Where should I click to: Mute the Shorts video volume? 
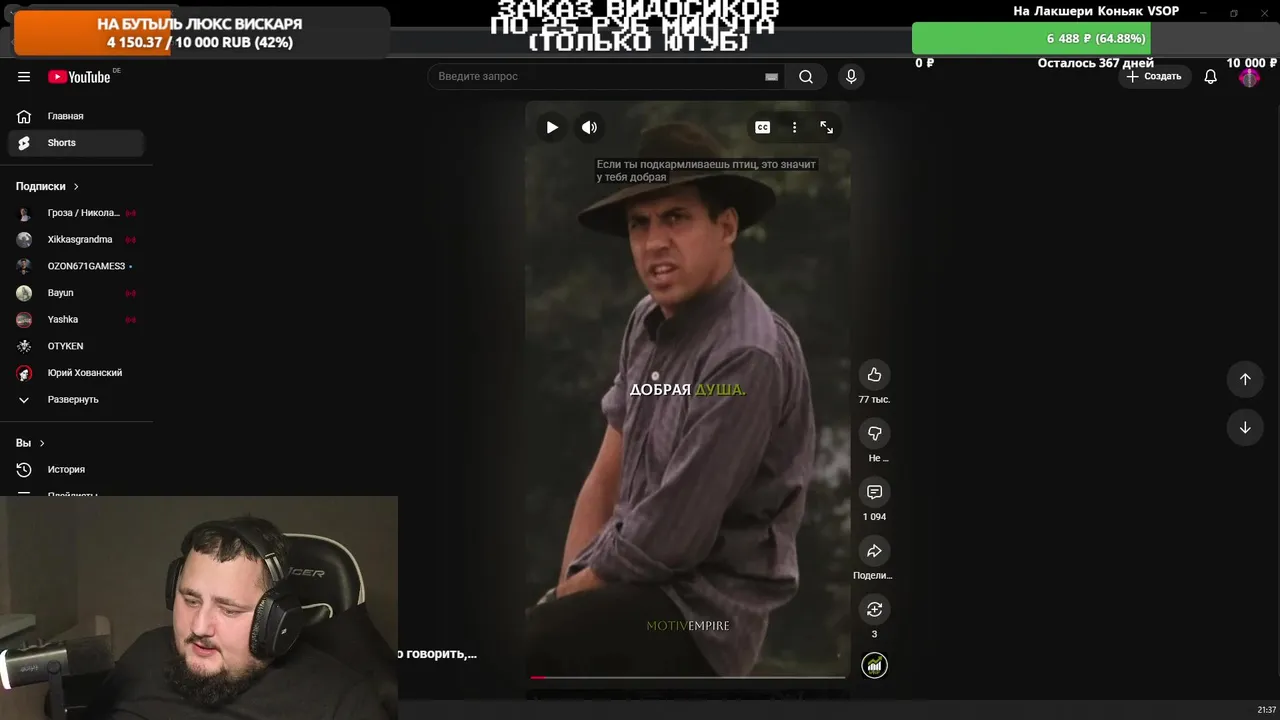click(589, 127)
